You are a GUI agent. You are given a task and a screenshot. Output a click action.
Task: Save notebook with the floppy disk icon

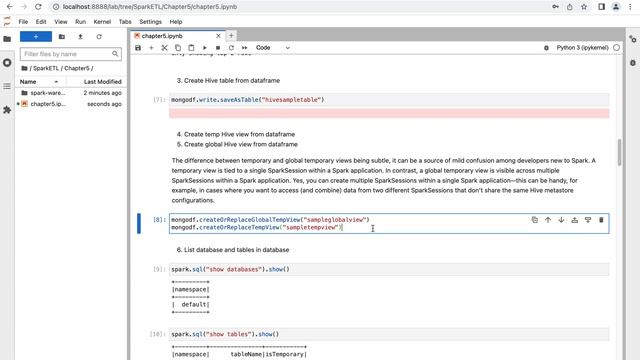click(138, 48)
